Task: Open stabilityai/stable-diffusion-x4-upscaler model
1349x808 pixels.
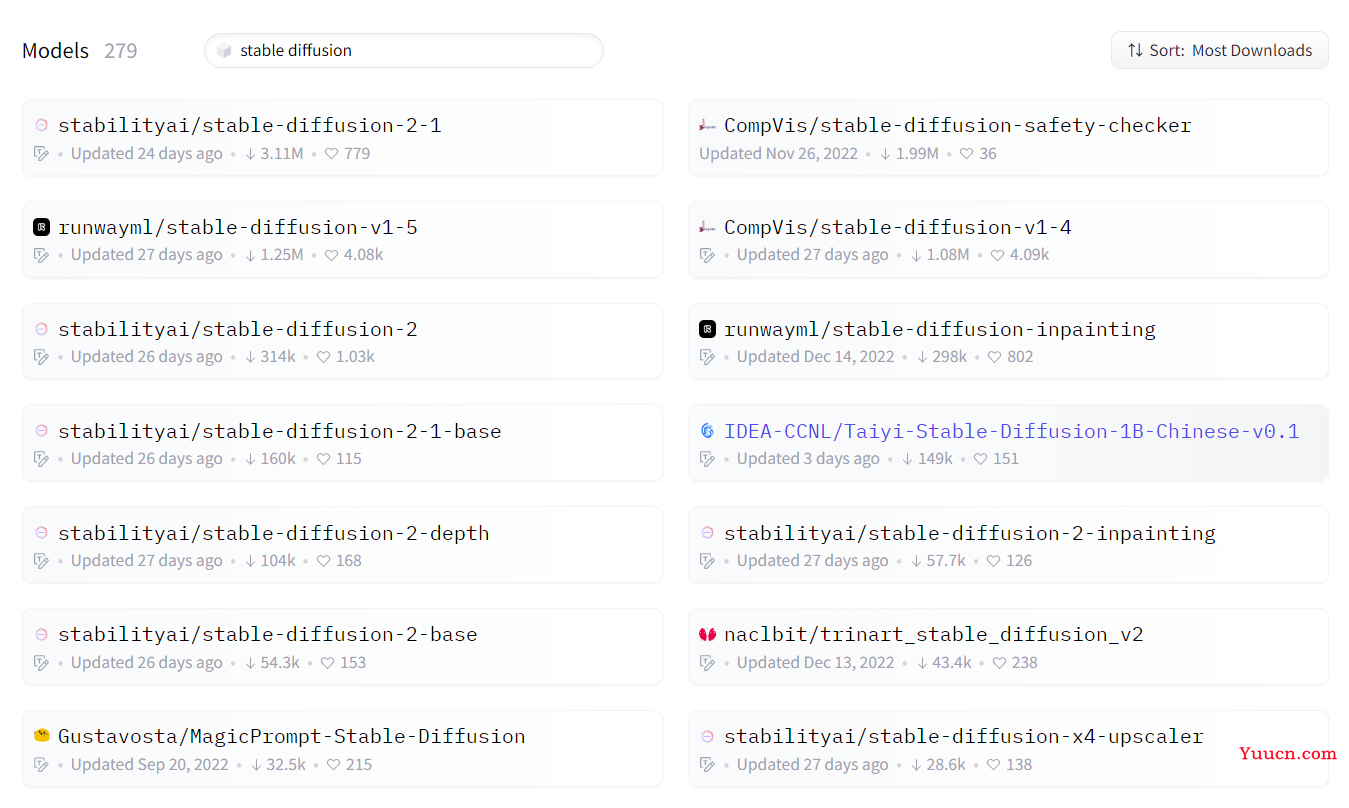Action: click(1008, 749)
